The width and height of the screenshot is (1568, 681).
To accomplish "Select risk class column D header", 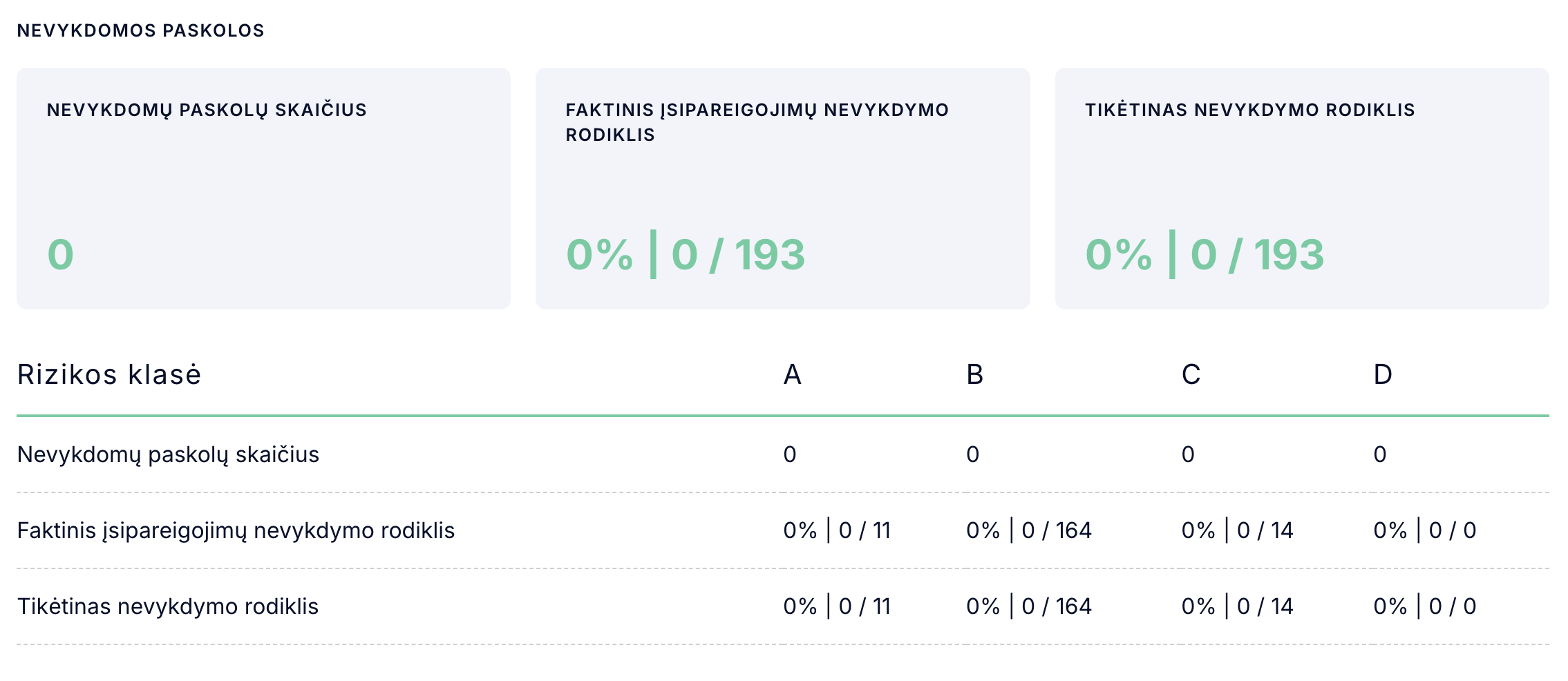I will [x=1383, y=374].
